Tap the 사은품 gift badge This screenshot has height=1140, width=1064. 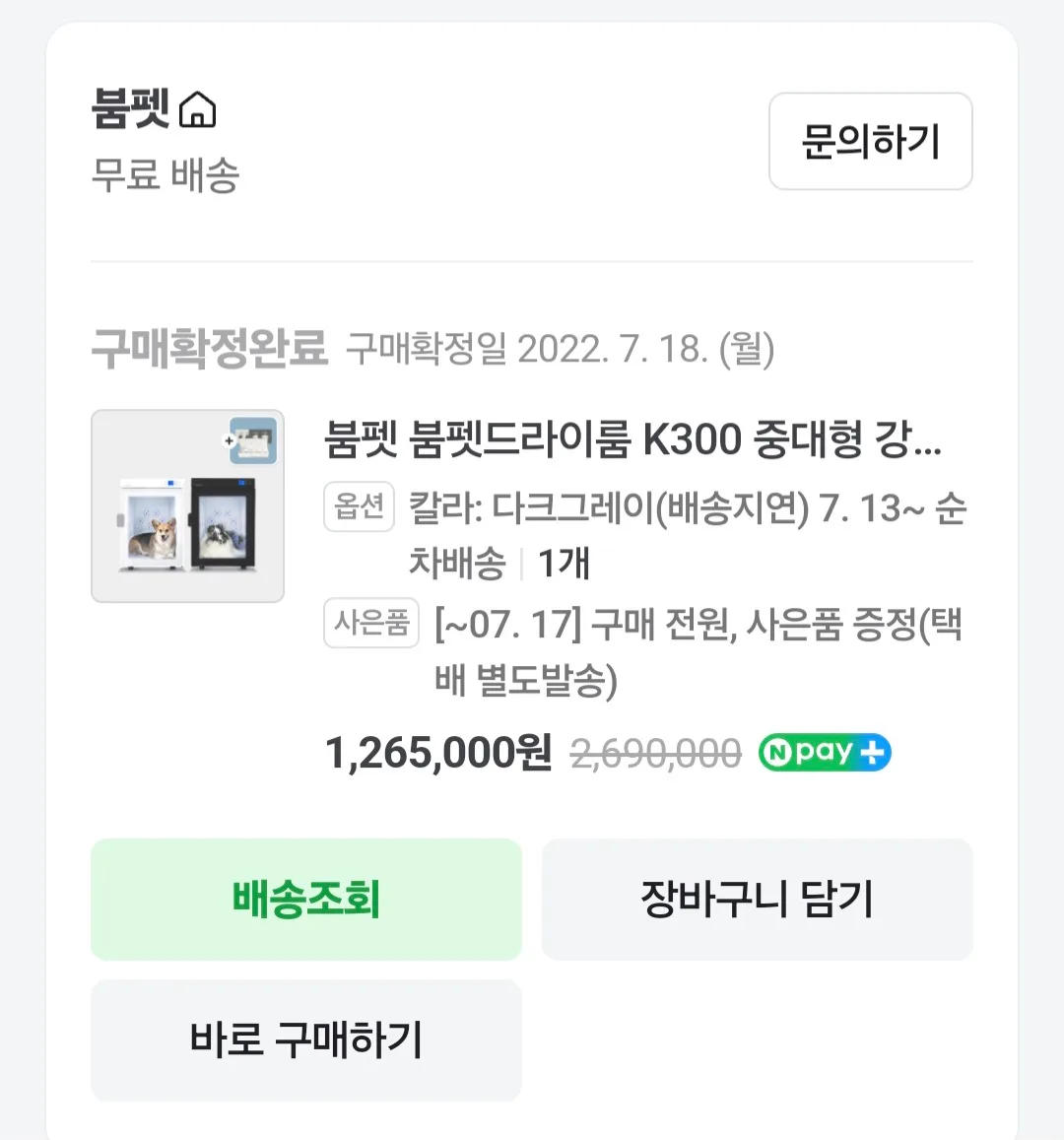(x=371, y=623)
